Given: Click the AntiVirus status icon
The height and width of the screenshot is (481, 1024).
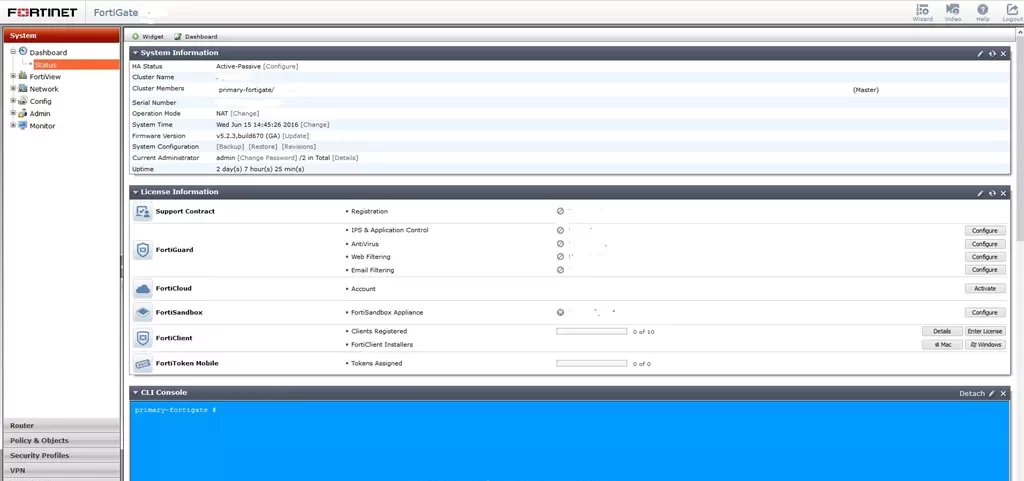Looking at the screenshot, I should (560, 244).
